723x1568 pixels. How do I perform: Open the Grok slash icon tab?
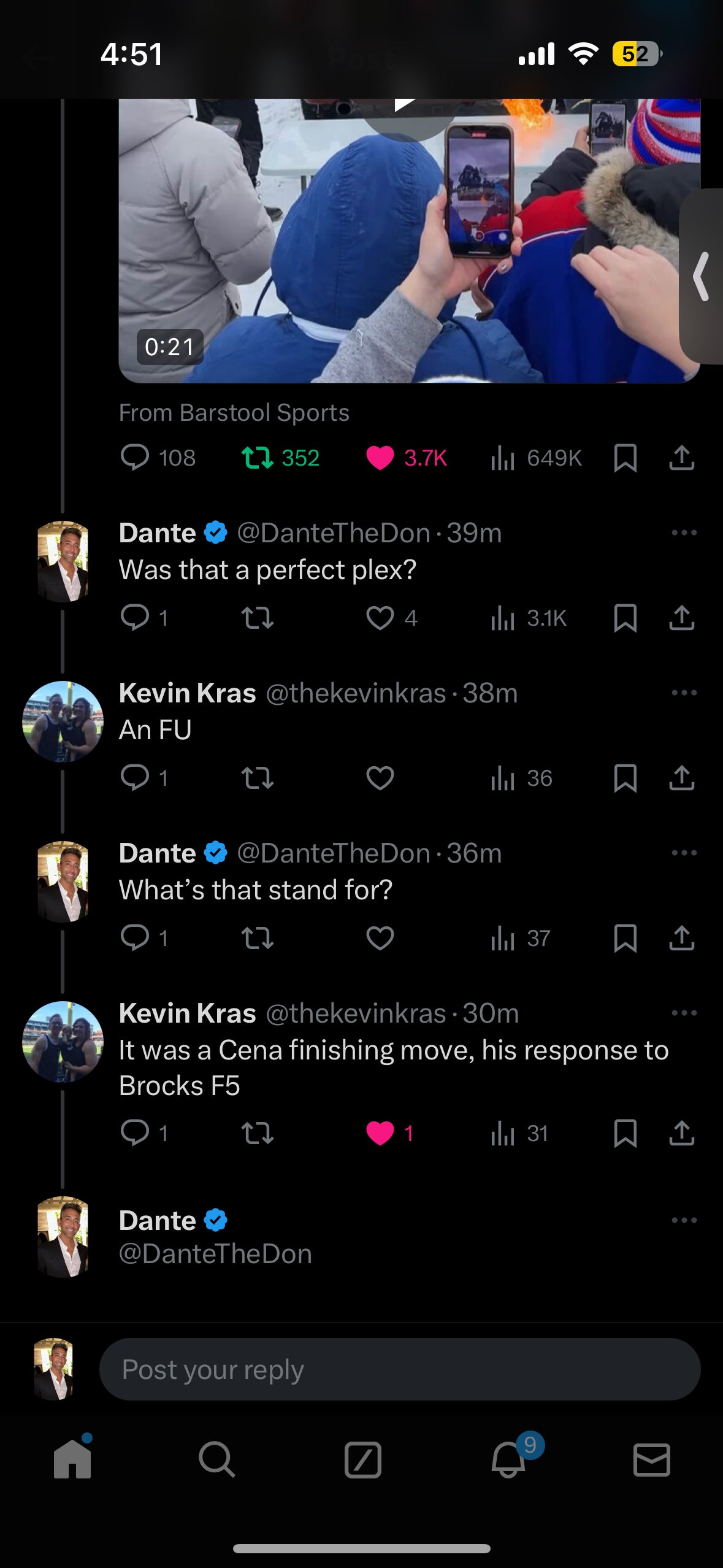(x=362, y=1459)
